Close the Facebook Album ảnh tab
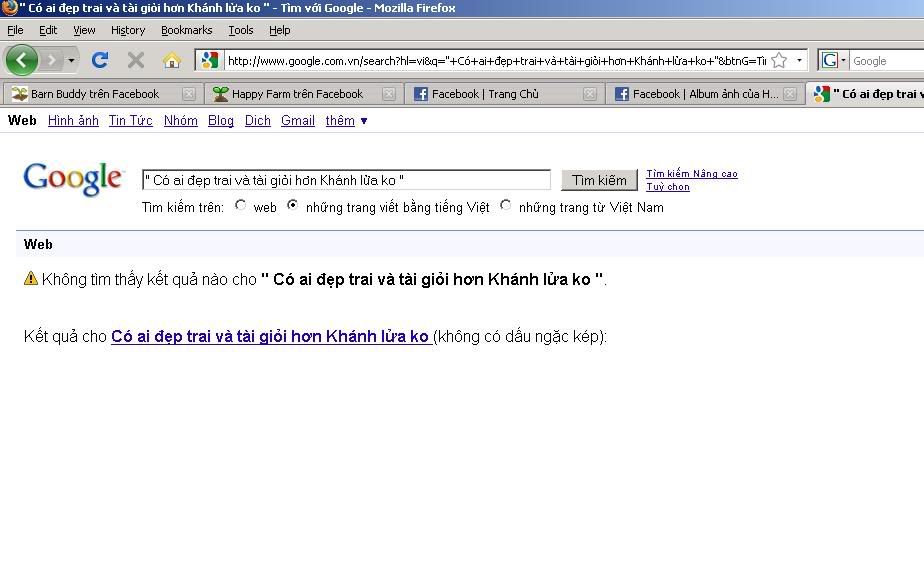The width and height of the screenshot is (924, 579). 790,94
